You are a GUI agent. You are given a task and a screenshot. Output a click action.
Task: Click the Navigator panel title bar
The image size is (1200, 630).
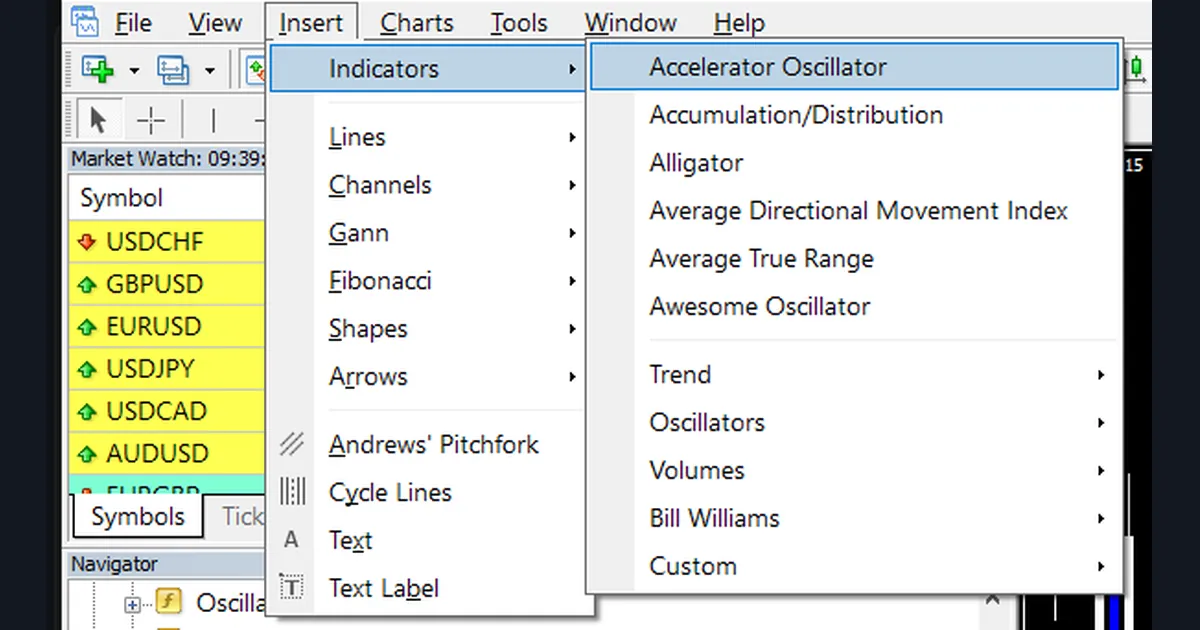click(x=167, y=564)
